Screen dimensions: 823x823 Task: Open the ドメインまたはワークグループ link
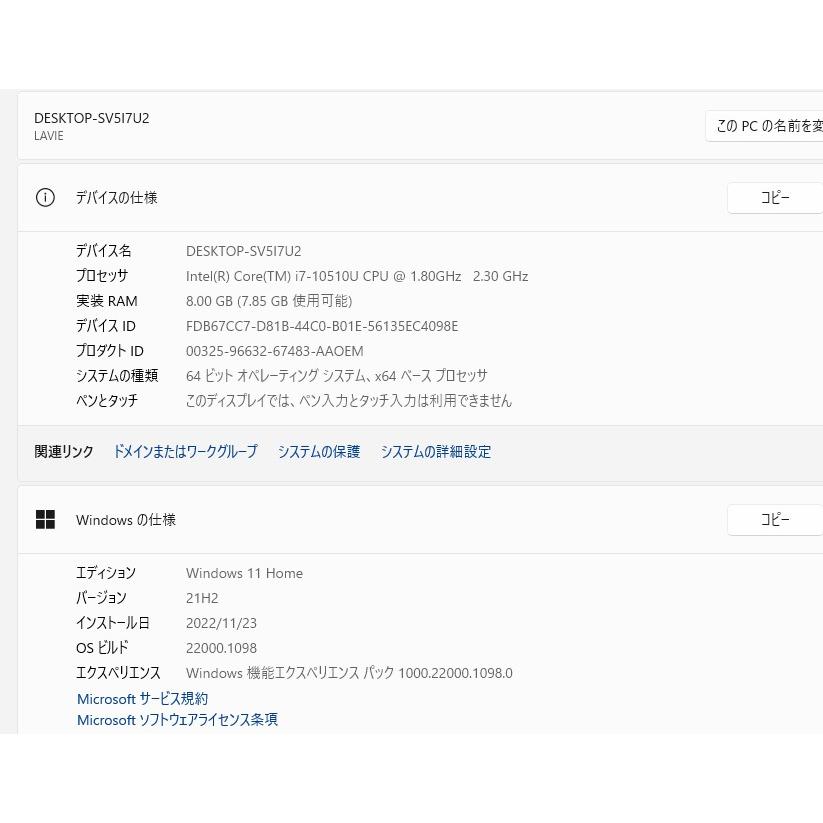185,452
